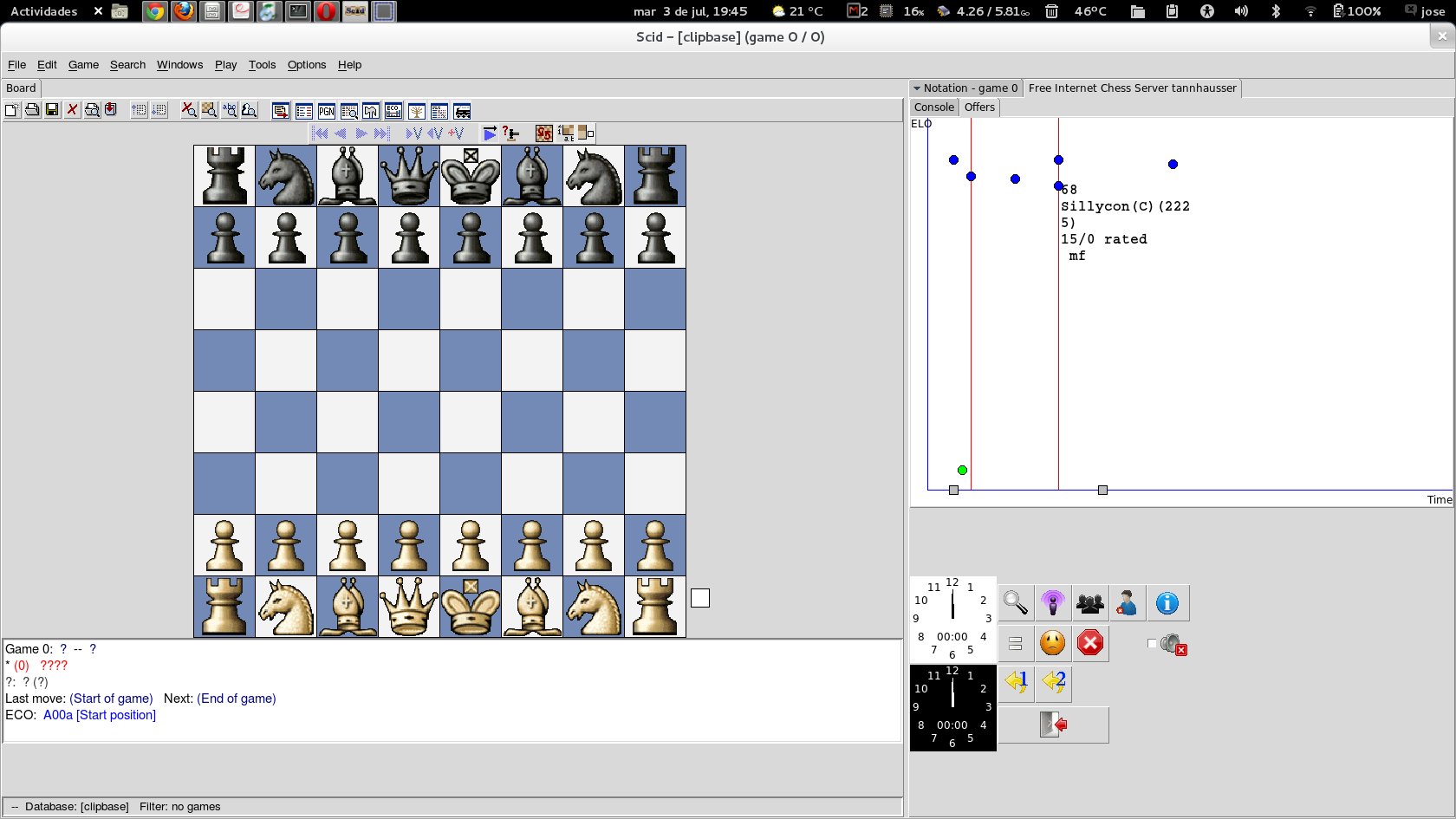The width and height of the screenshot is (1456, 819).
Task: Click the white pawn on e2
Action: click(471, 545)
